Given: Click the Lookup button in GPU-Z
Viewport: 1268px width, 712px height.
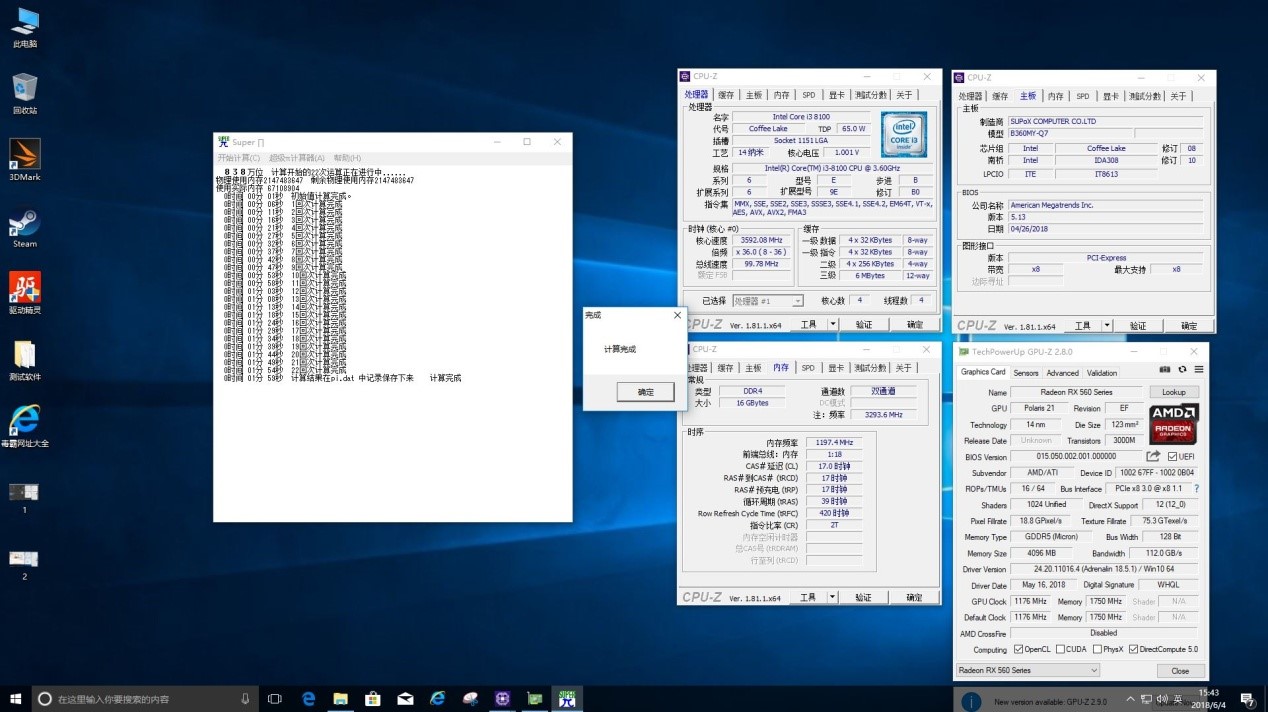Looking at the screenshot, I should click(1173, 392).
